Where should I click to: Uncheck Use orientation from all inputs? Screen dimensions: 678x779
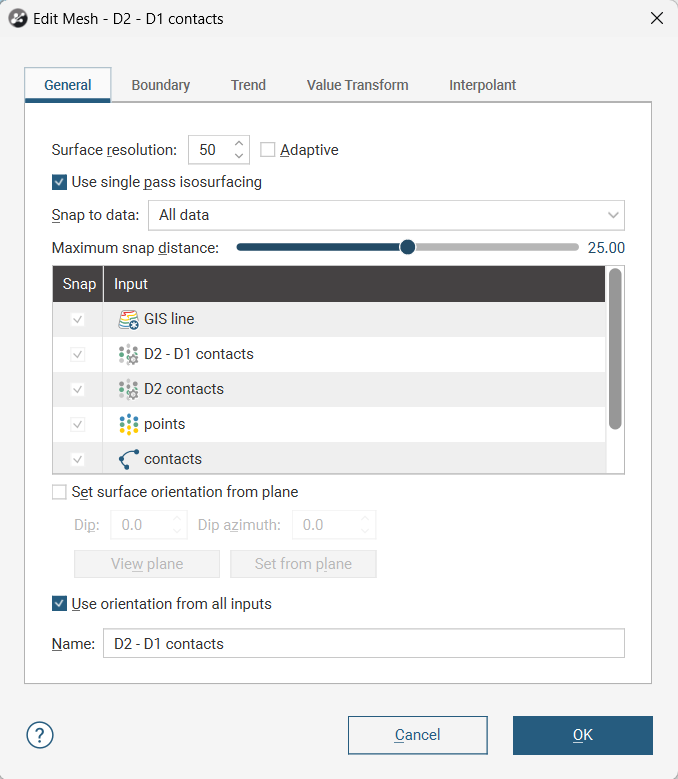[x=60, y=604]
